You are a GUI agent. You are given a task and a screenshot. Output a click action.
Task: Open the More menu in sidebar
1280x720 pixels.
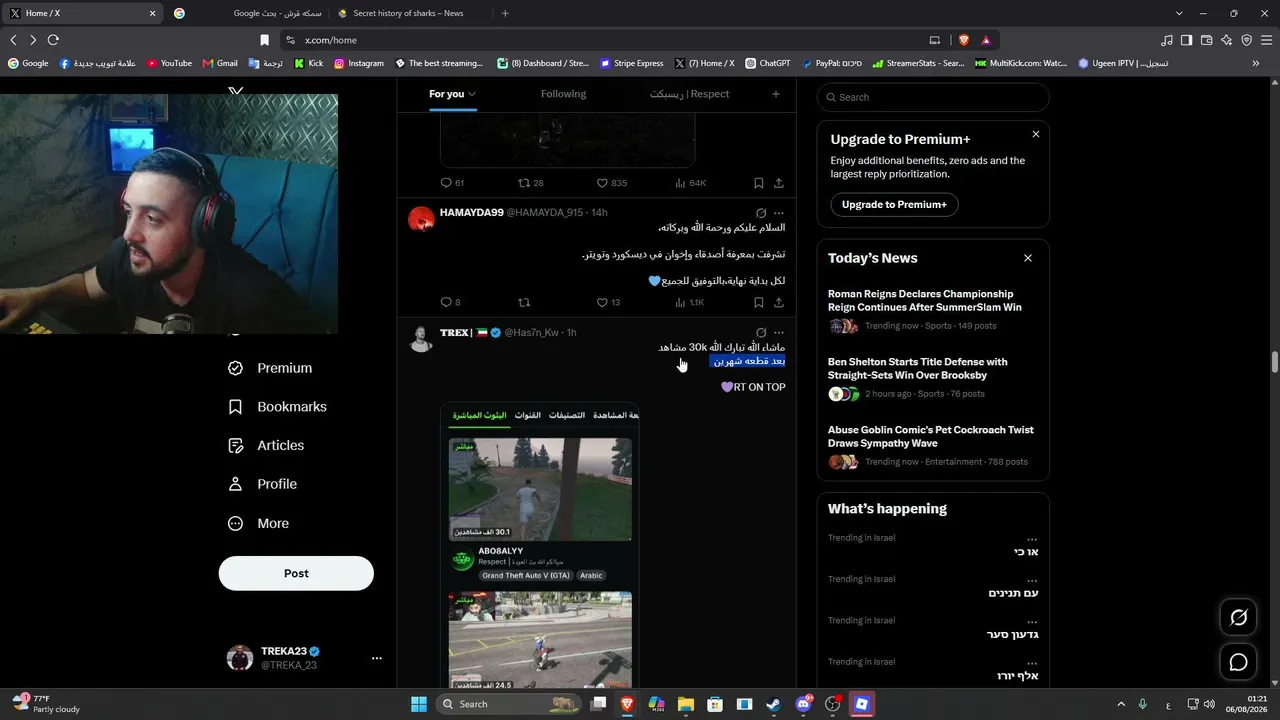click(x=259, y=523)
